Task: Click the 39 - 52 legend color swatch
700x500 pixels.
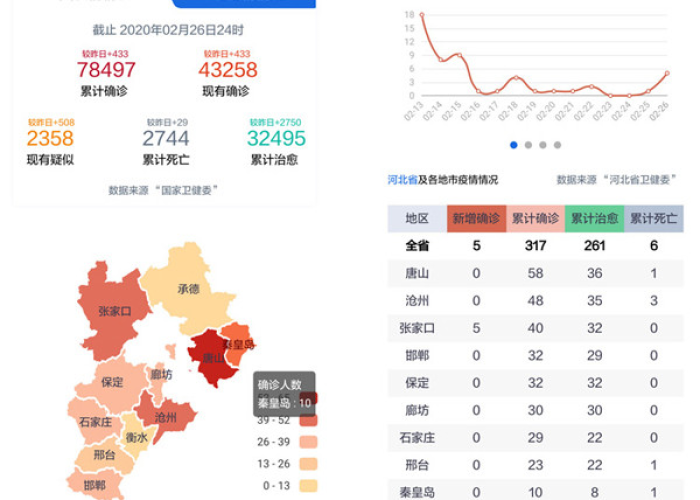Action: (x=308, y=421)
